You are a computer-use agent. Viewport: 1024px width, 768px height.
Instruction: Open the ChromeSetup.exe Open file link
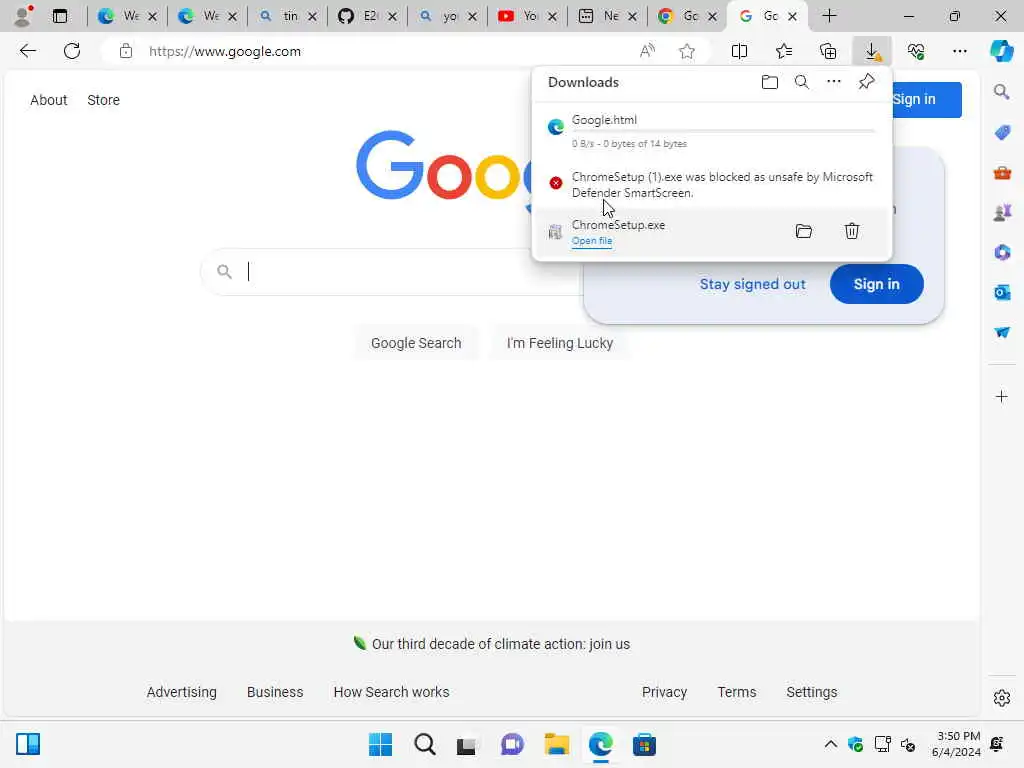point(592,241)
